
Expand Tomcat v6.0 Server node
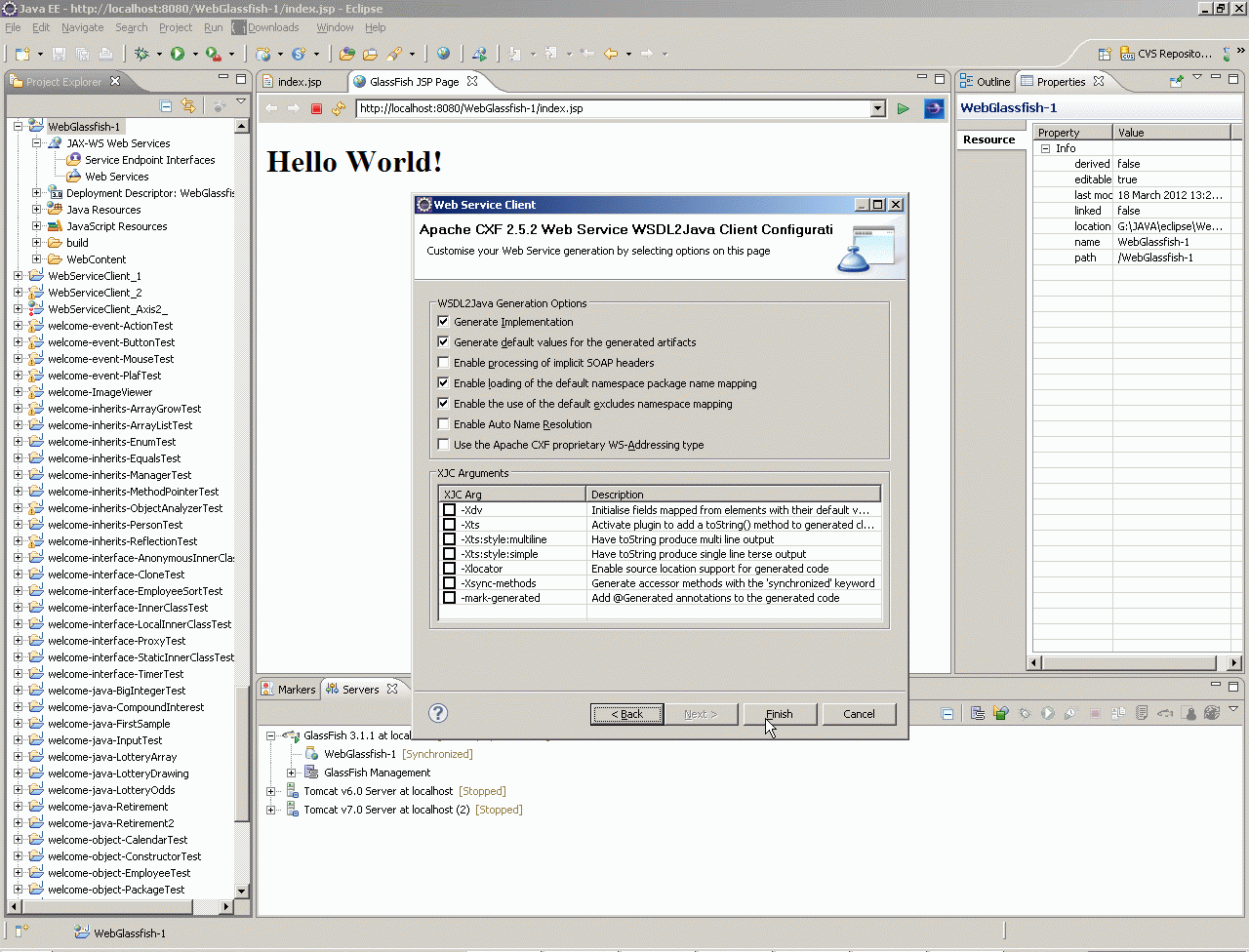(x=271, y=791)
